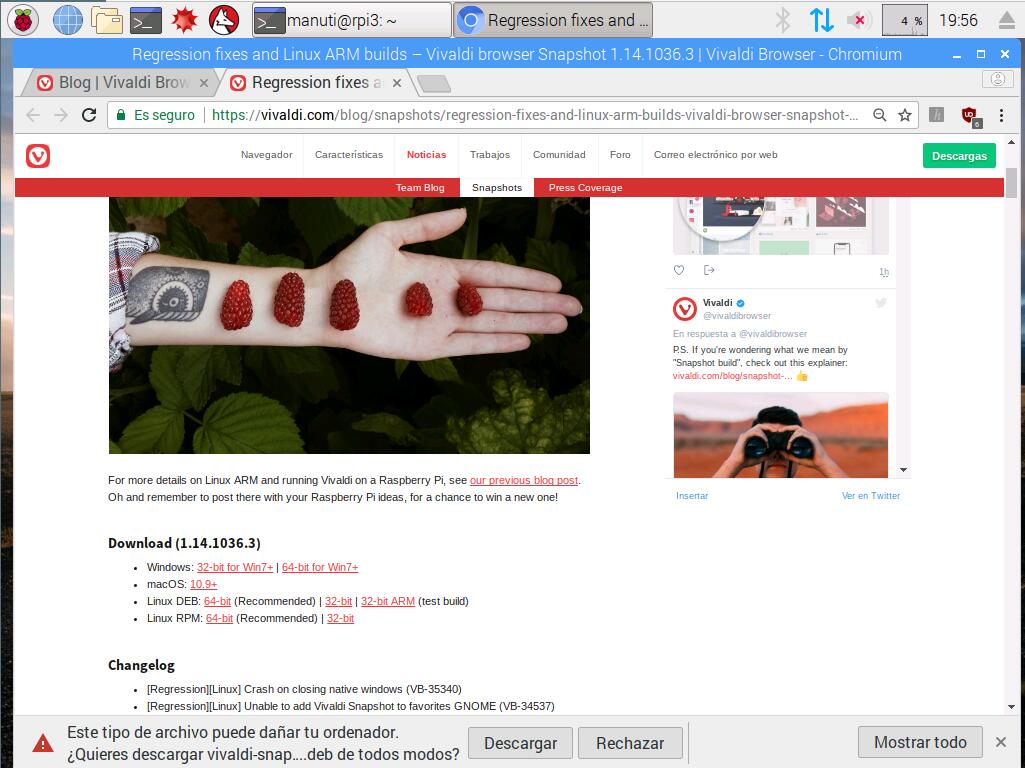1025x768 pixels.
Task: Click the binoculars tweet image
Action: pyautogui.click(x=781, y=435)
